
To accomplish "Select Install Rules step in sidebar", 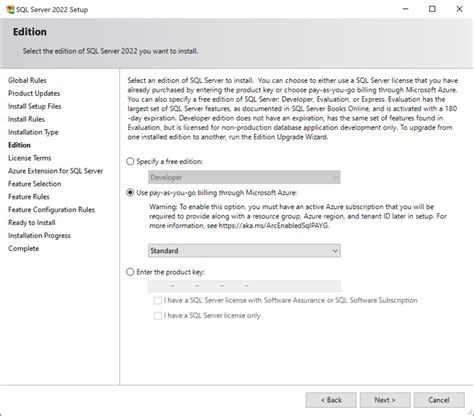I will 26,119.
